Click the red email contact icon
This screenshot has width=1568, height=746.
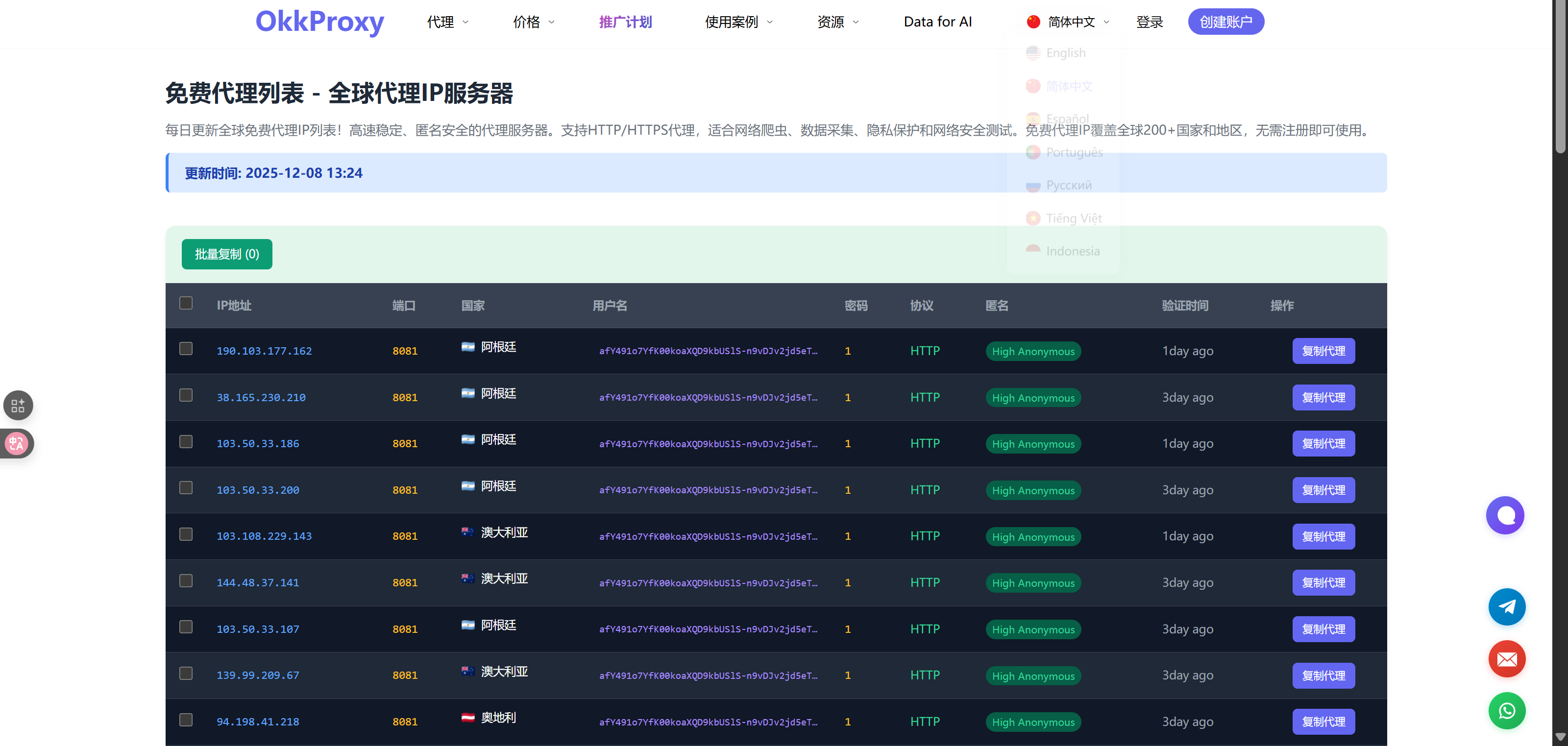(x=1507, y=659)
